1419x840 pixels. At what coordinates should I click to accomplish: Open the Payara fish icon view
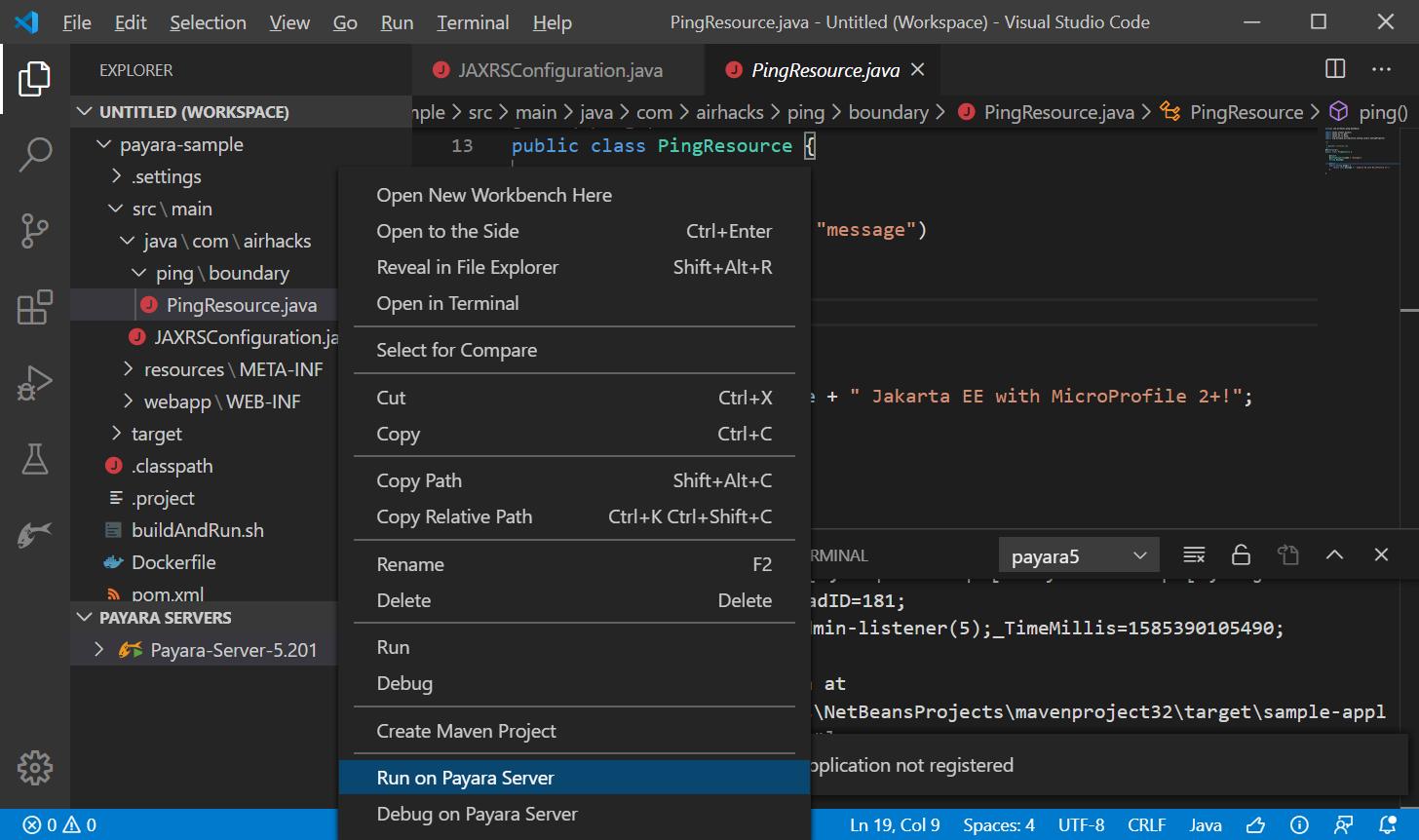pos(35,534)
